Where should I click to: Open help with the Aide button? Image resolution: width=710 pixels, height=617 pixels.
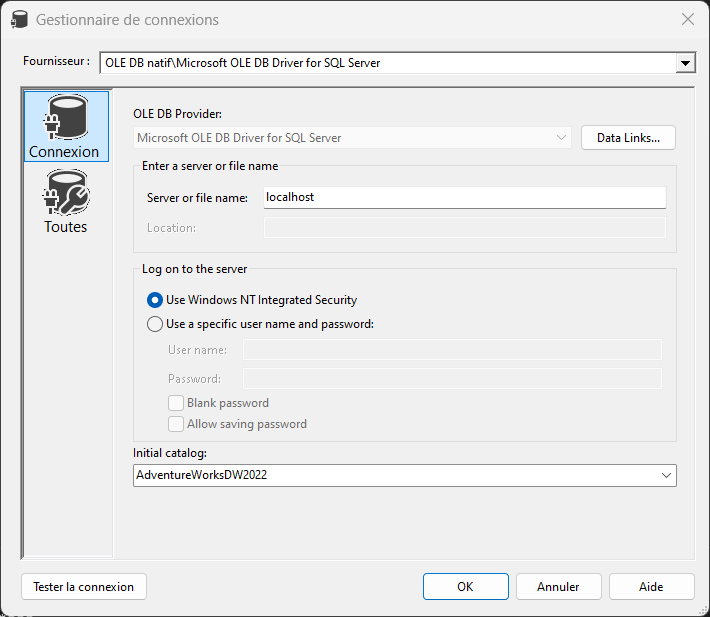pos(651,587)
